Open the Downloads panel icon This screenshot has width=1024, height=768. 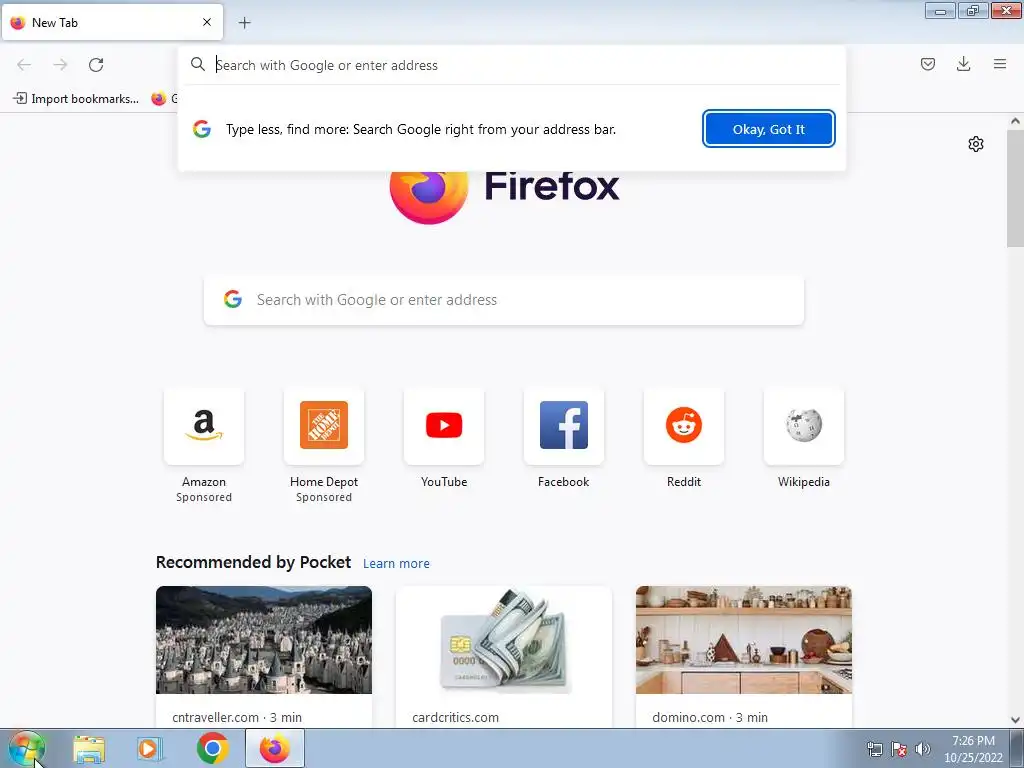(963, 64)
